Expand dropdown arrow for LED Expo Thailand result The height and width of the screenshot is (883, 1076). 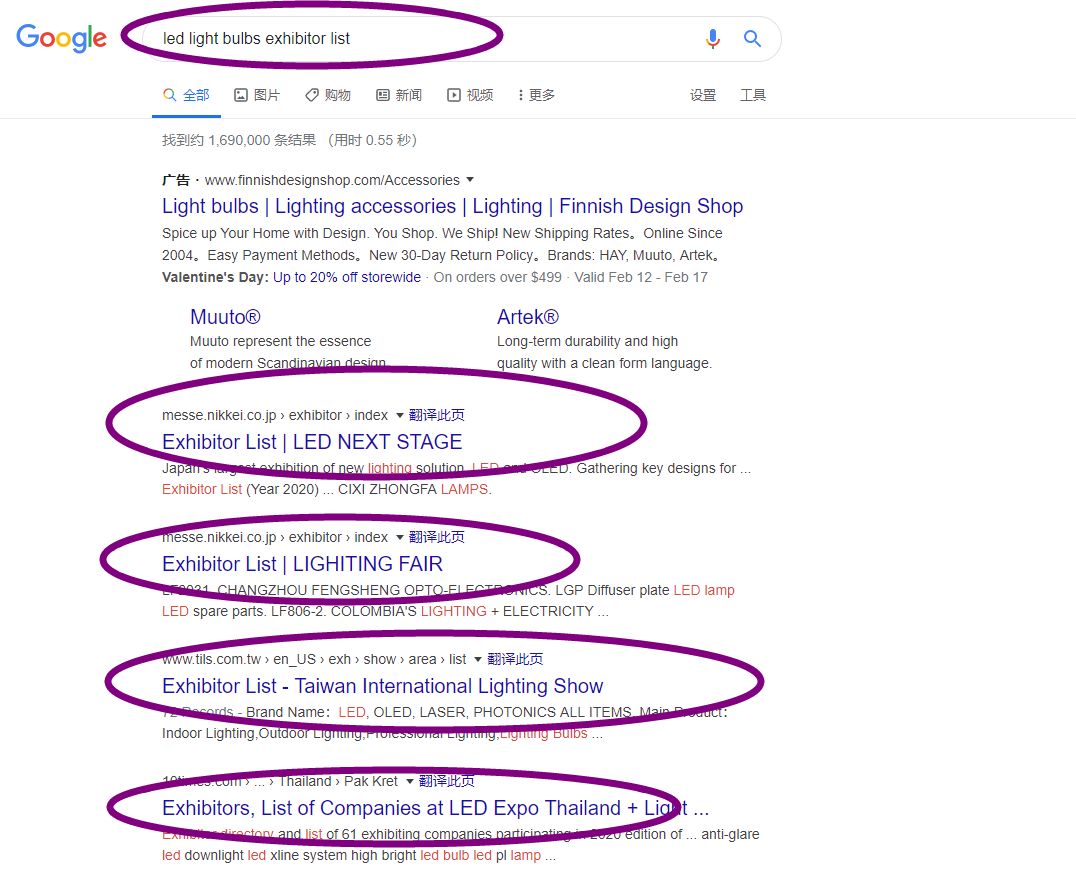[410, 781]
